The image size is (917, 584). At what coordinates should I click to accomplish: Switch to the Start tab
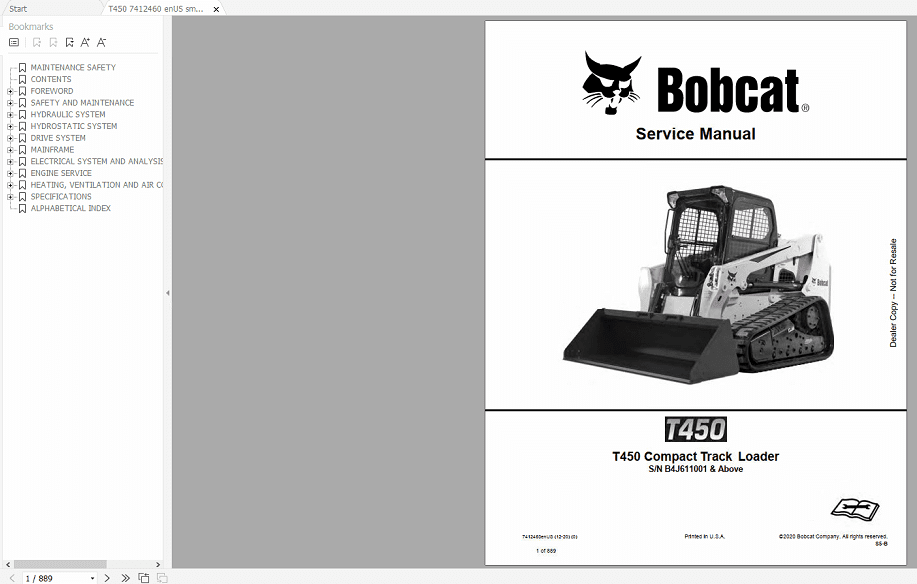(x=18, y=7)
